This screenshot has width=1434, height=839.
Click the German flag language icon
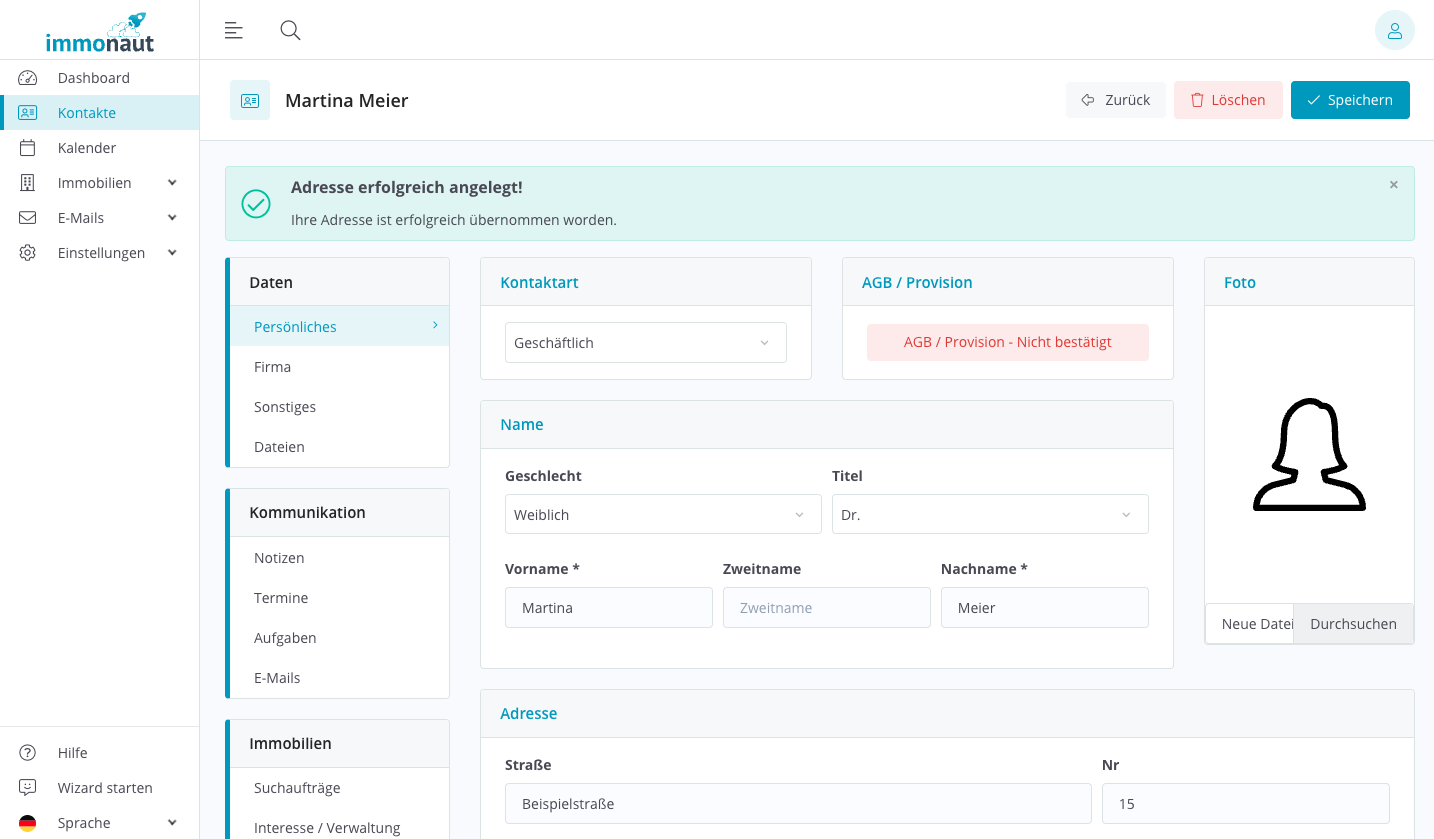(28, 823)
